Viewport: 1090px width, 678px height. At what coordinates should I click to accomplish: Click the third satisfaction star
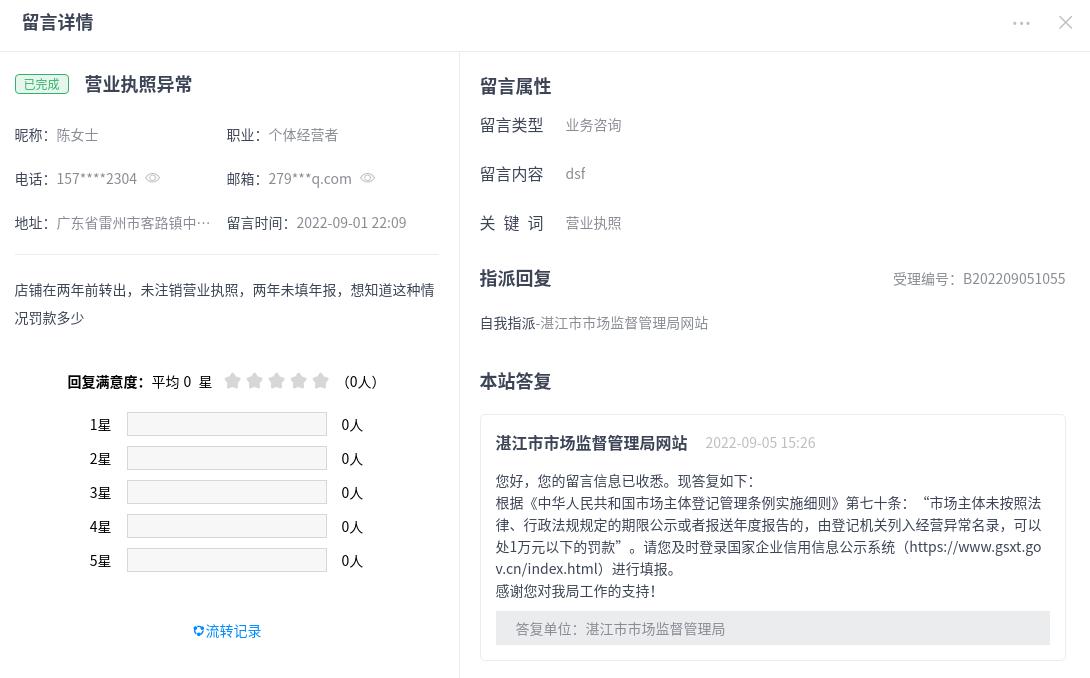(277, 381)
